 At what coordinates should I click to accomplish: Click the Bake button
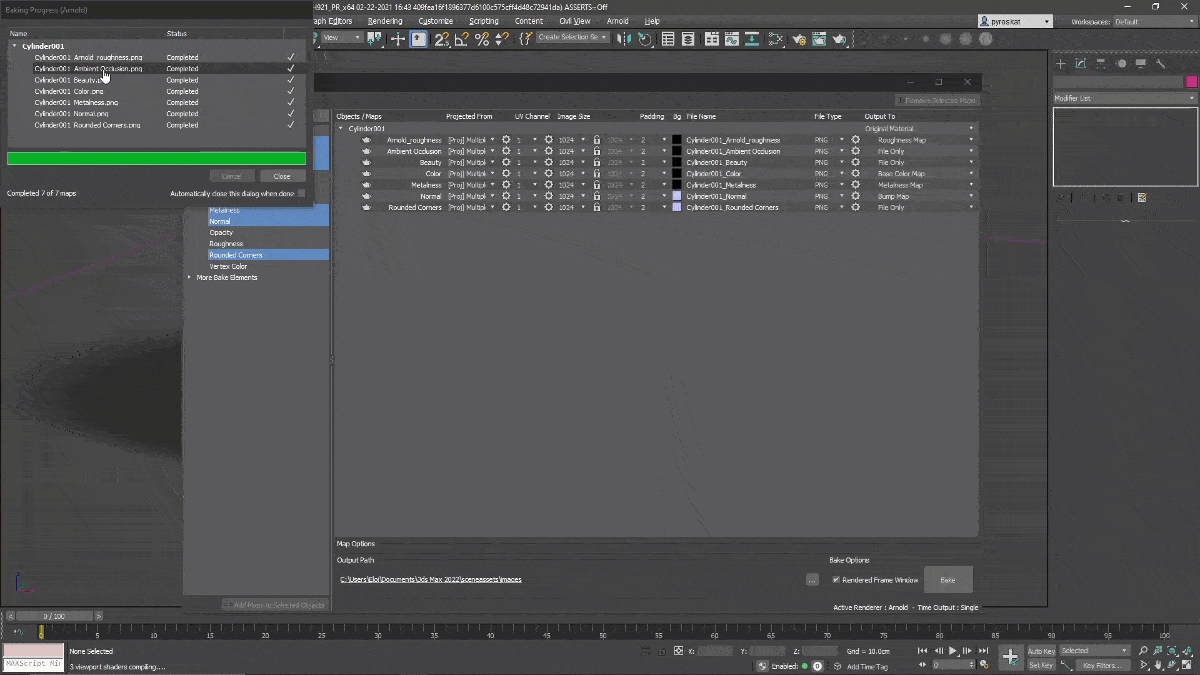[x=948, y=580]
